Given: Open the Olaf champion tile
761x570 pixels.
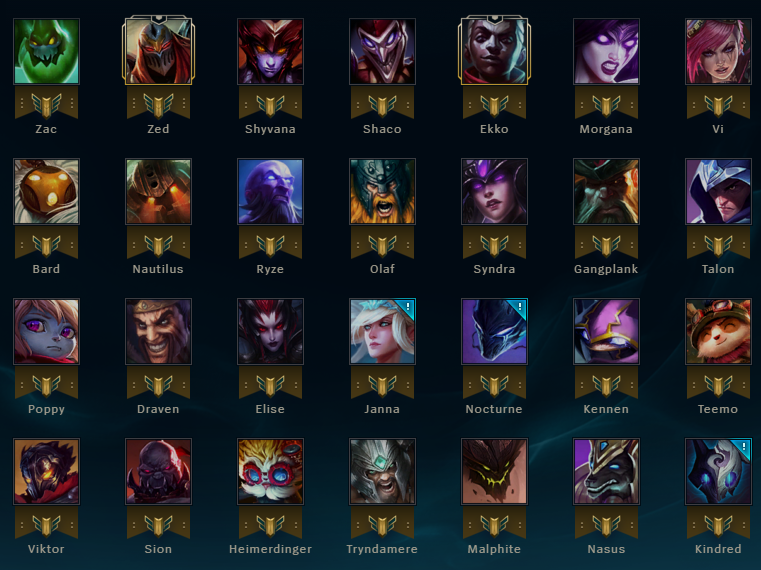Looking at the screenshot, I should pyautogui.click(x=382, y=191).
